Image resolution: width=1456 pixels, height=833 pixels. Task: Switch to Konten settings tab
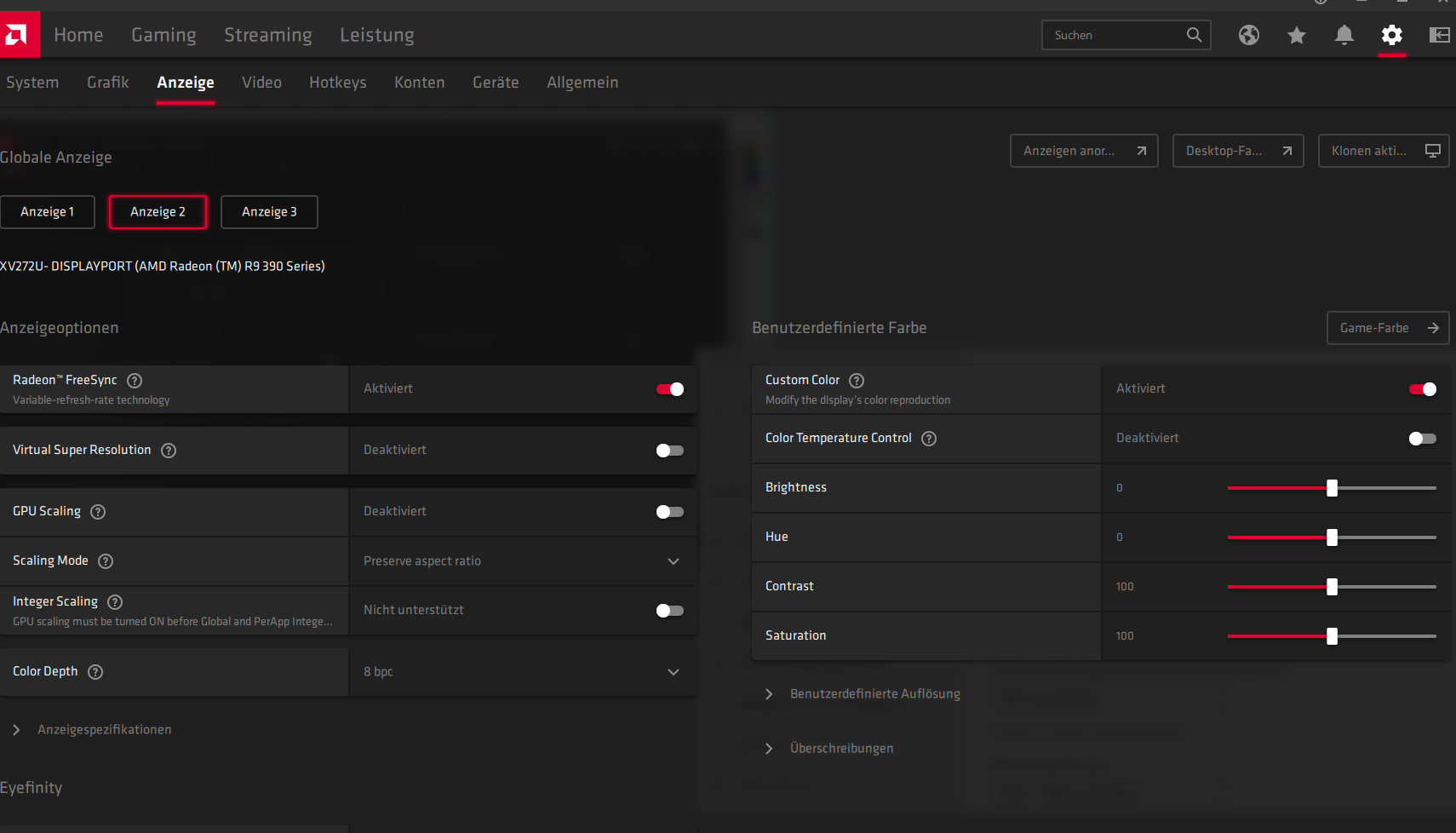[x=420, y=83]
